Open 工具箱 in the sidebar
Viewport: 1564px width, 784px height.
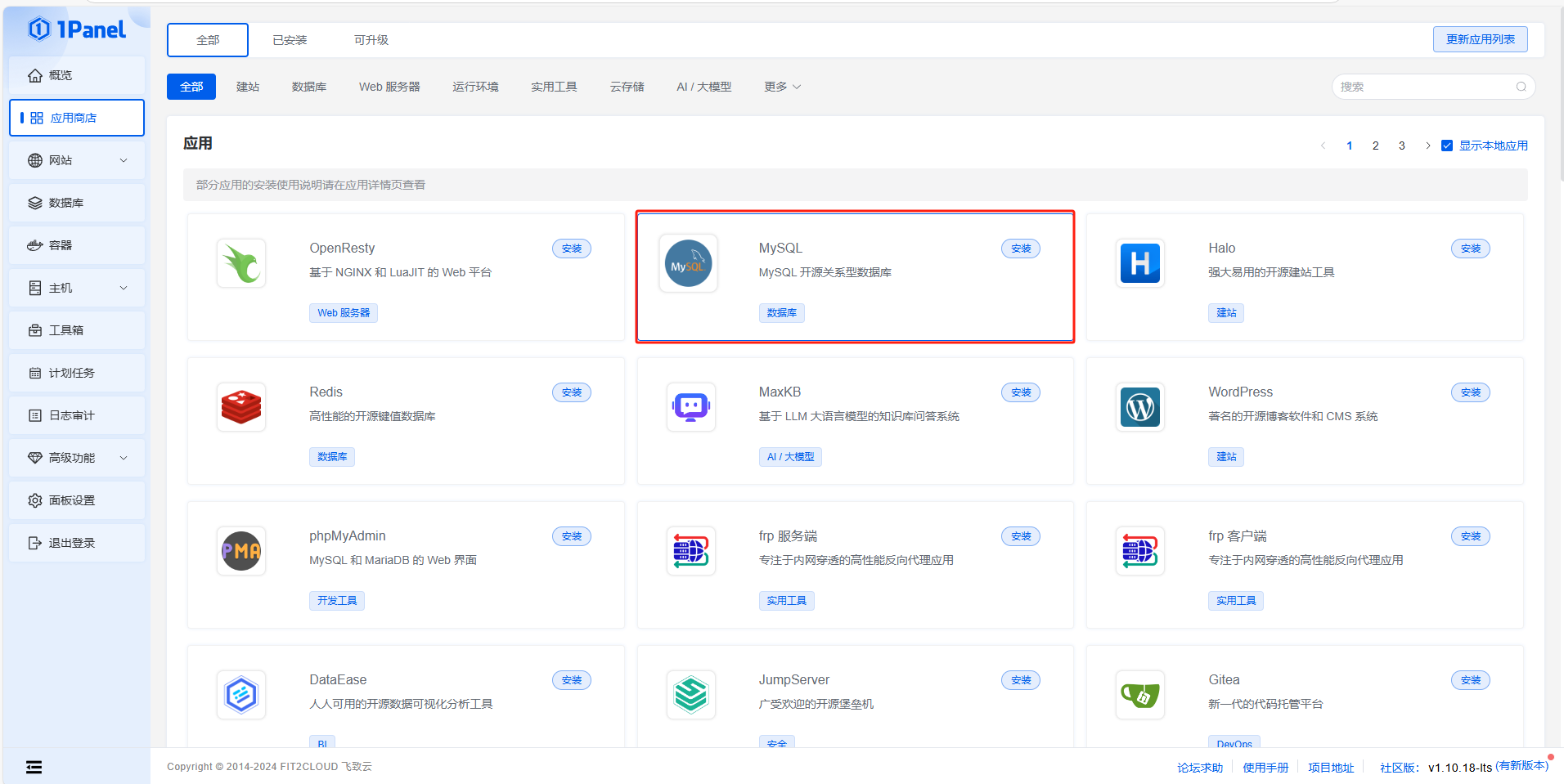(x=77, y=330)
